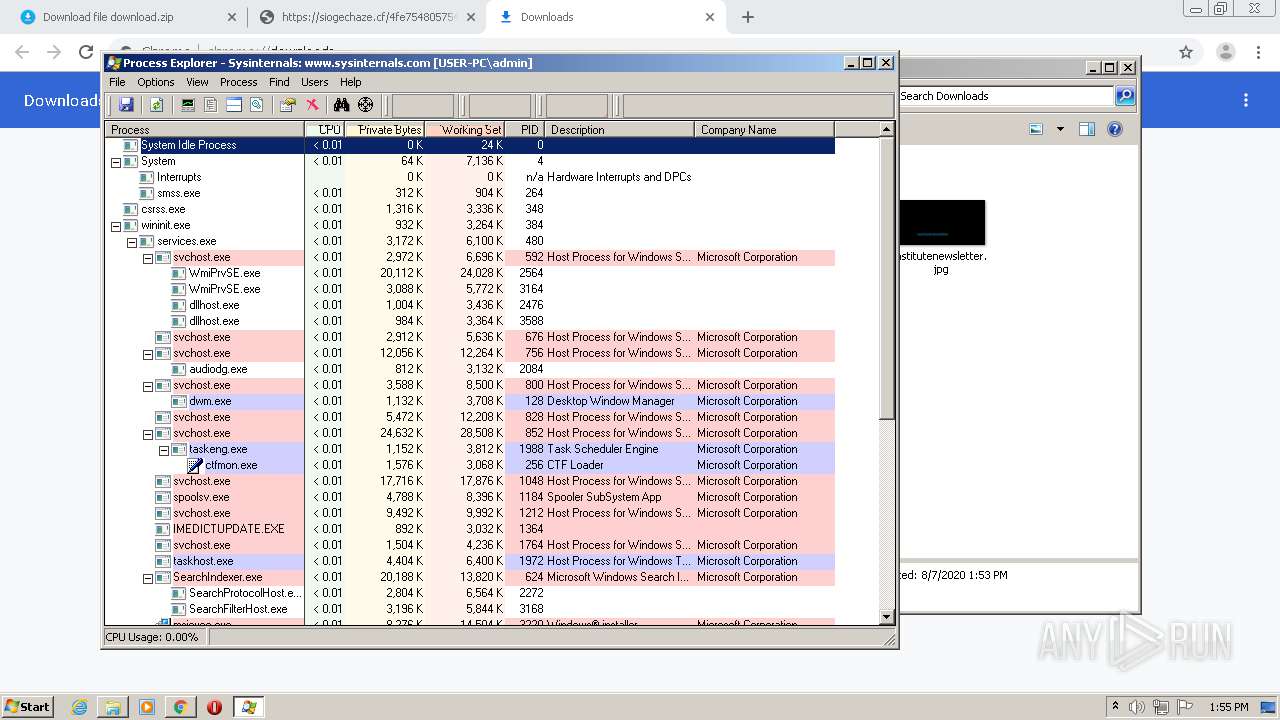Open Downloads page three-dot menu
This screenshot has width=1280, height=720.
click(x=1246, y=100)
